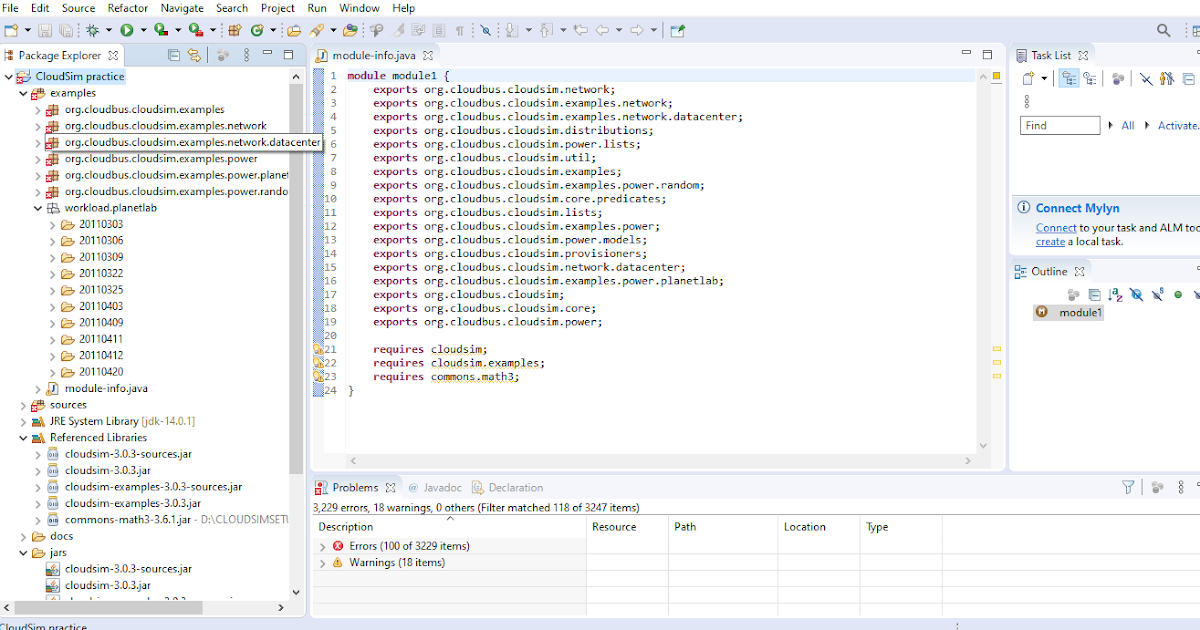
Task: Expand the Referenced Libraries node
Action: coord(22,437)
